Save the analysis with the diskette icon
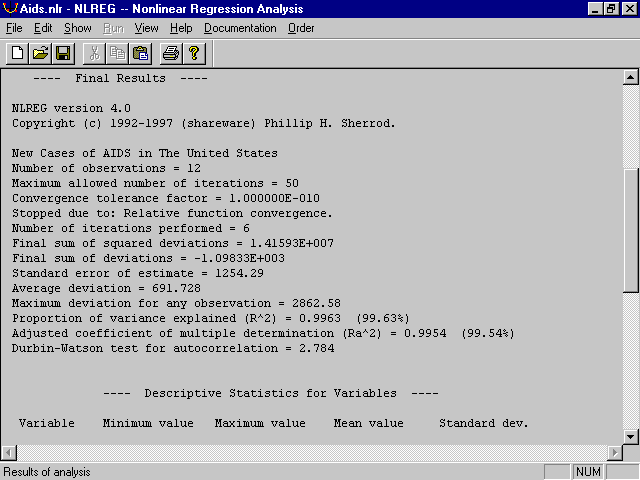Image resolution: width=640 pixels, height=480 pixels. (62, 53)
